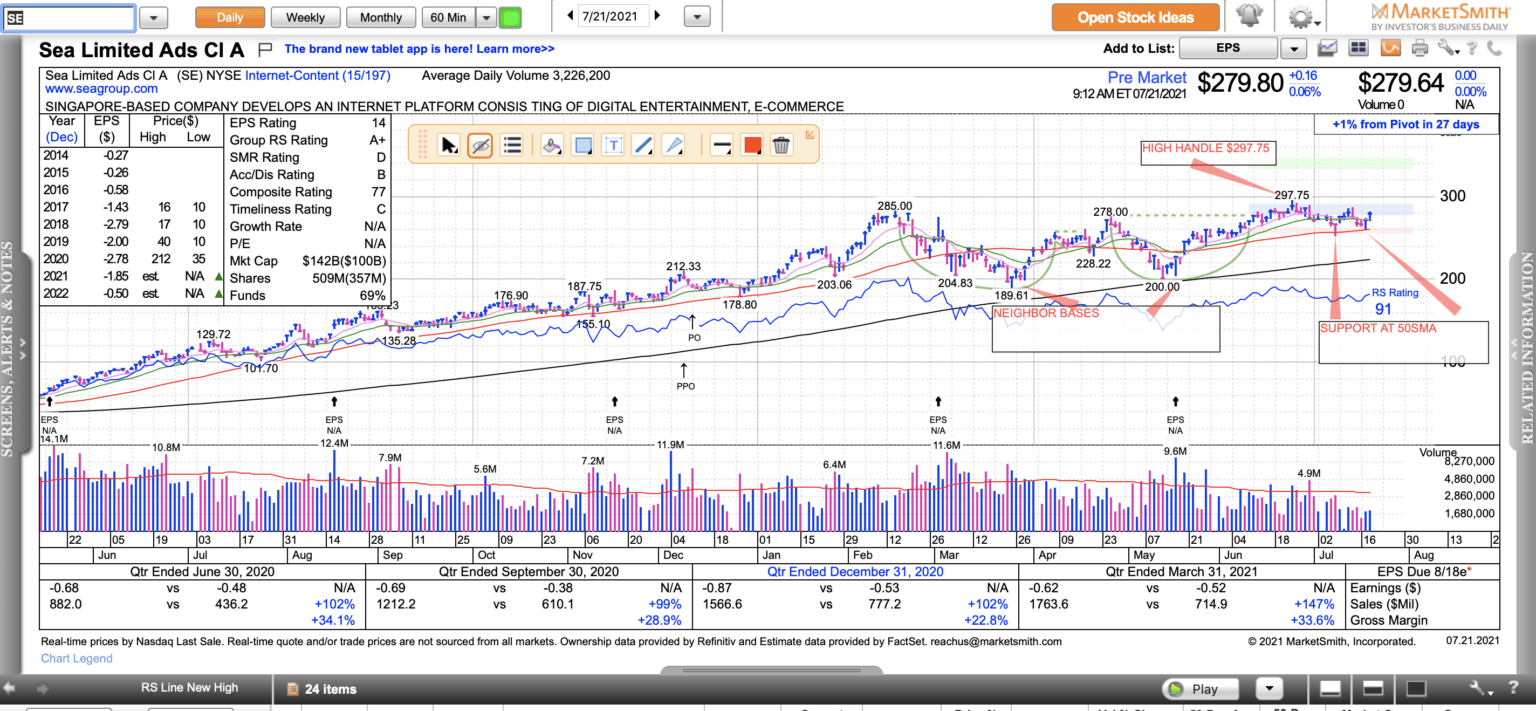Select the half-height panel layout icon
This screenshot has height=711, width=1536.
coord(1373,688)
